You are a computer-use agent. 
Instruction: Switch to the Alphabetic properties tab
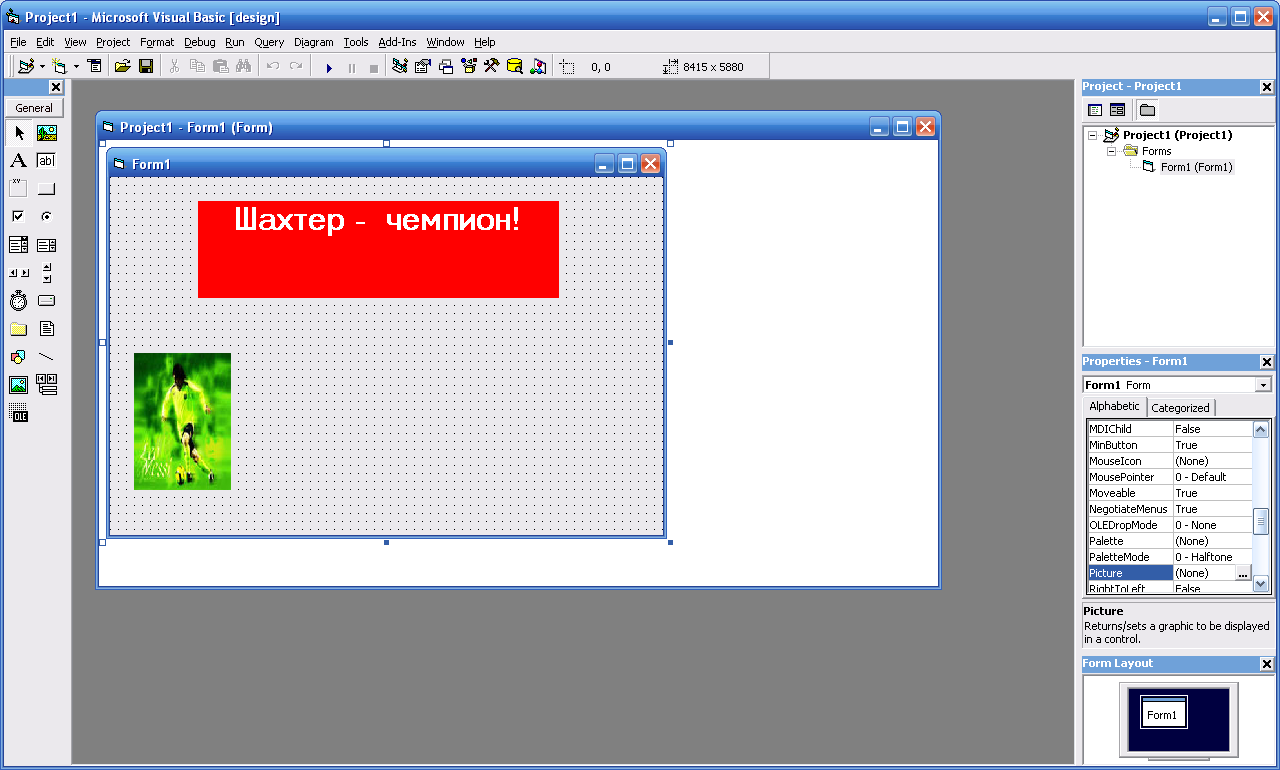(x=1114, y=406)
